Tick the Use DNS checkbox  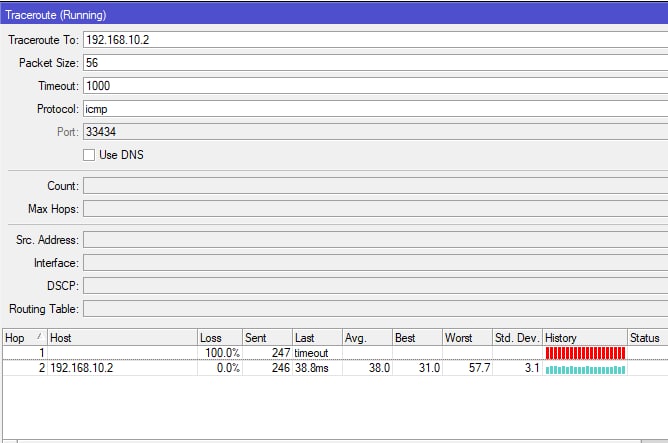click(x=89, y=155)
